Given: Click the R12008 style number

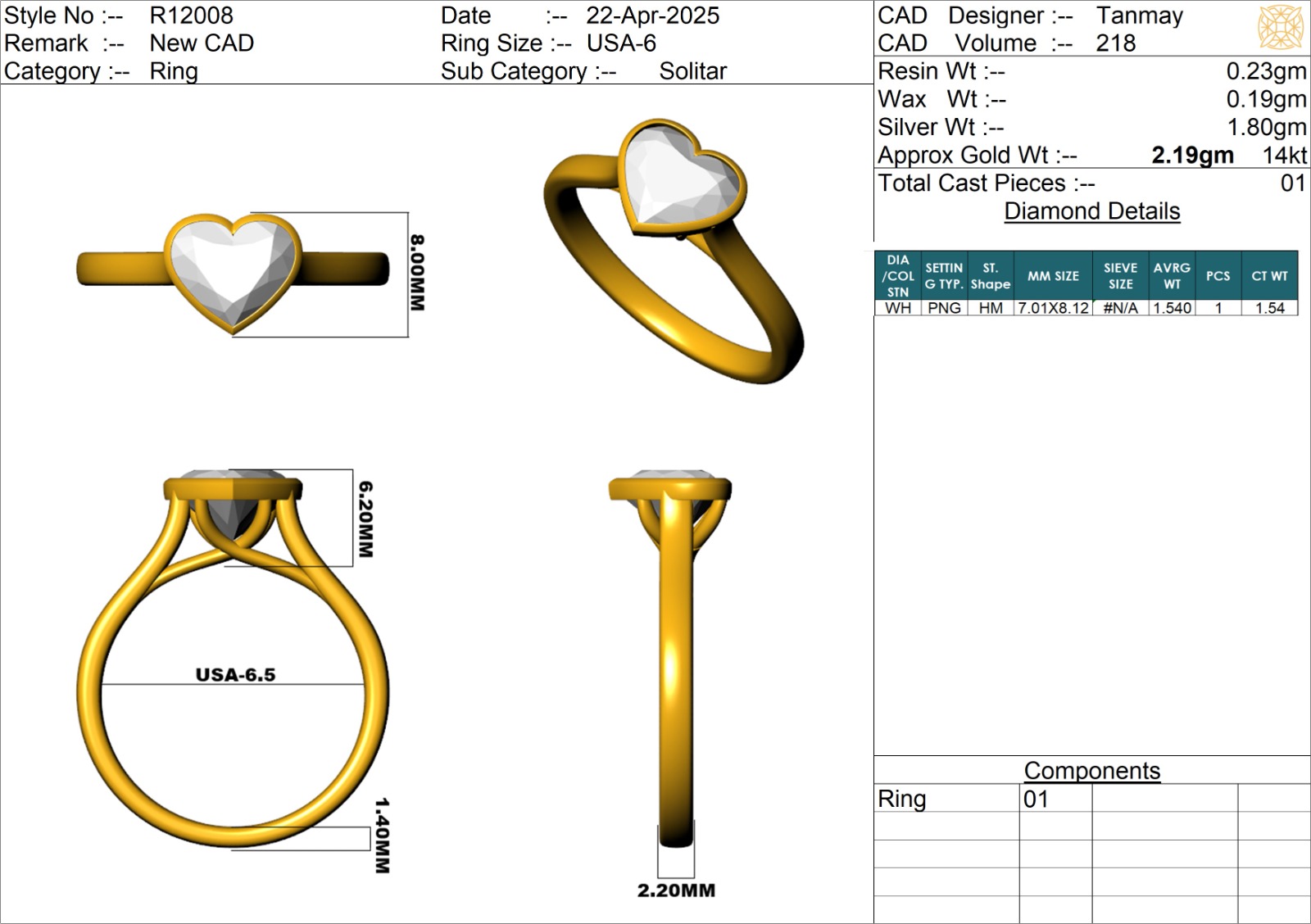Looking at the screenshot, I should click(x=191, y=16).
